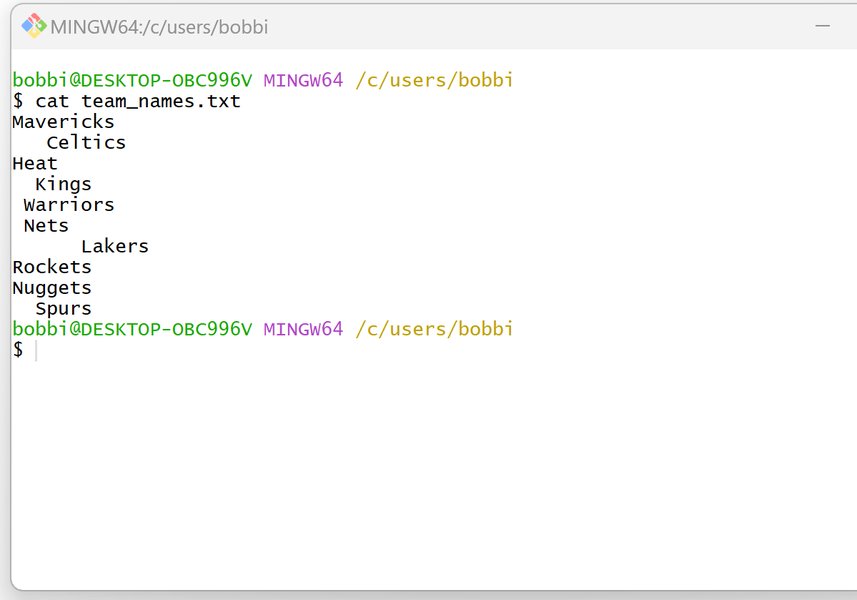The height and width of the screenshot is (600, 857).
Task: Click second prompt's /c/users/bobbi path
Action: point(434,329)
